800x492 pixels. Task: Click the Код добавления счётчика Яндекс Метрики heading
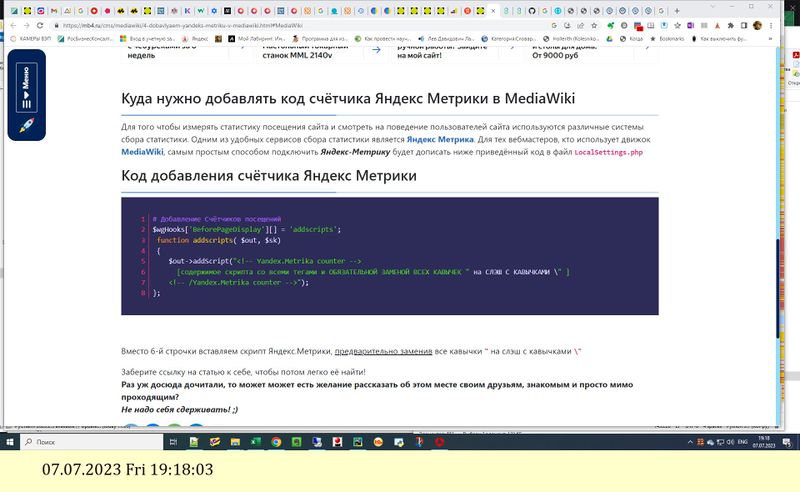coord(269,175)
